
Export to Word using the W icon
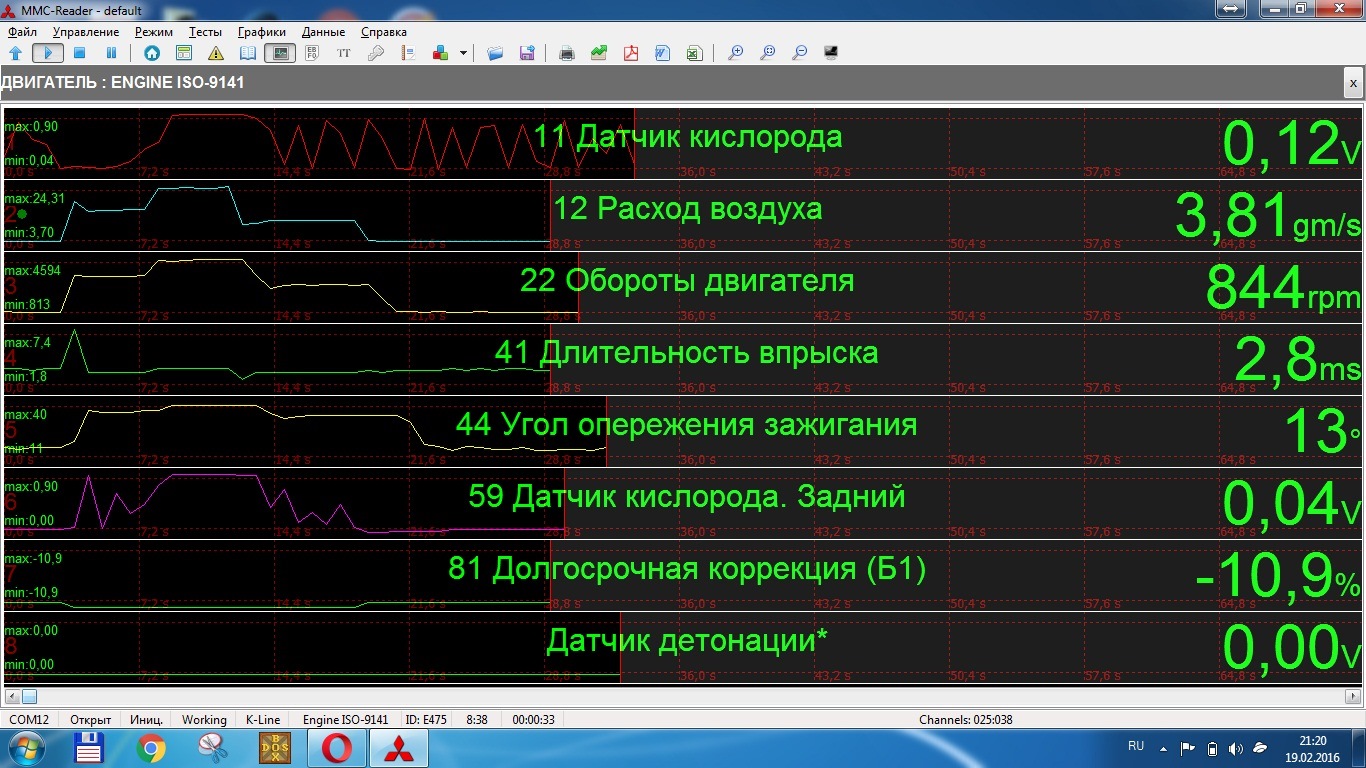[x=662, y=53]
